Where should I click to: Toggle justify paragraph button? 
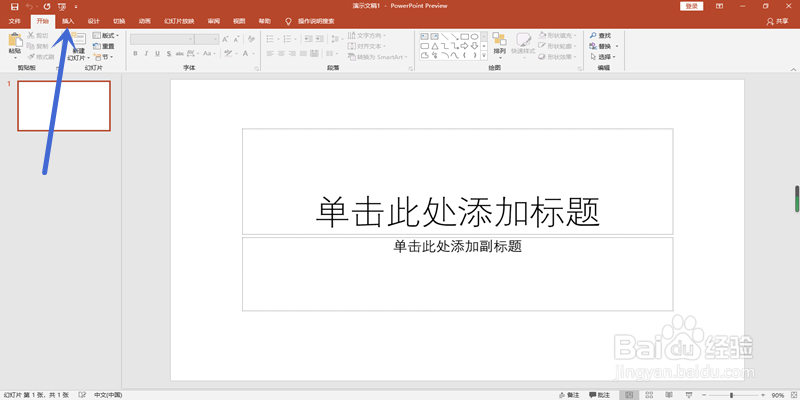point(304,54)
